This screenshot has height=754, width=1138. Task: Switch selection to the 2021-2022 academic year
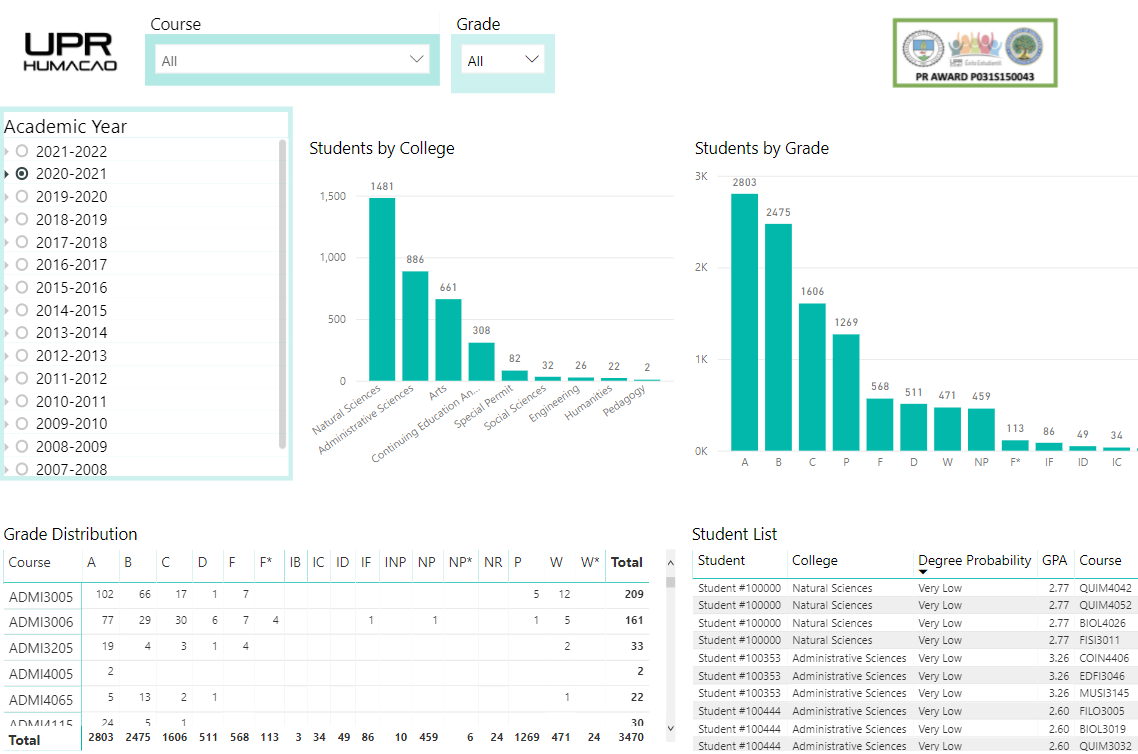pyautogui.click(x=20, y=150)
